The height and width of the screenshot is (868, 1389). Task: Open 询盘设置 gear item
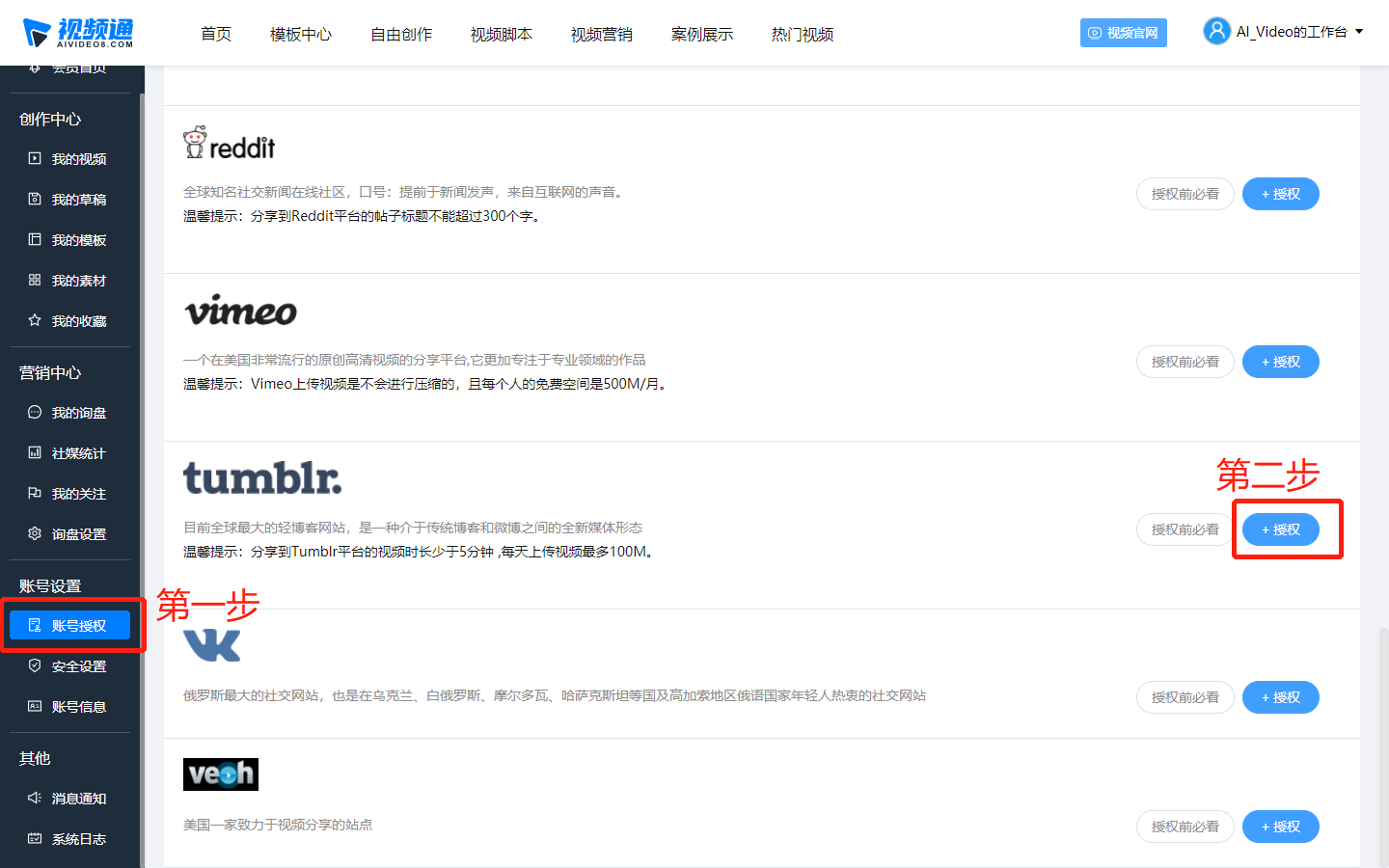coord(69,534)
